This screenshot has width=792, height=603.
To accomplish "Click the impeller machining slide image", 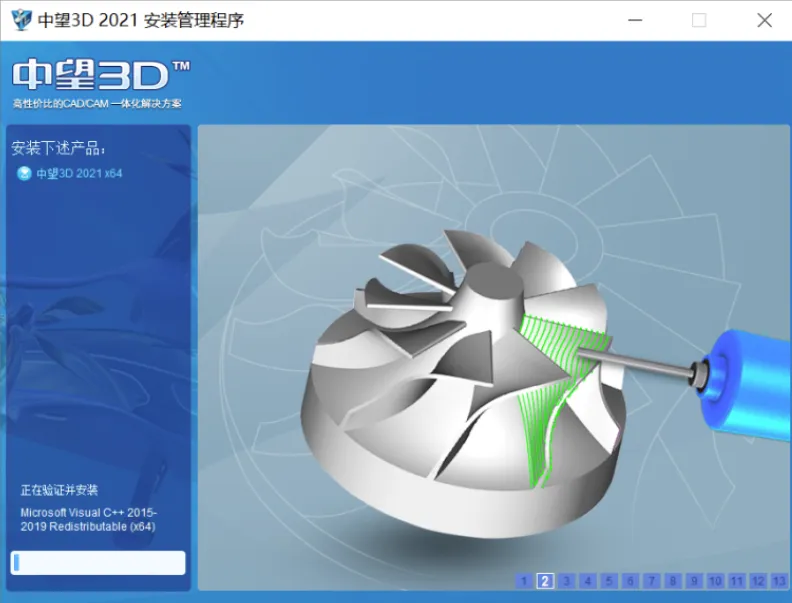I will [493, 358].
